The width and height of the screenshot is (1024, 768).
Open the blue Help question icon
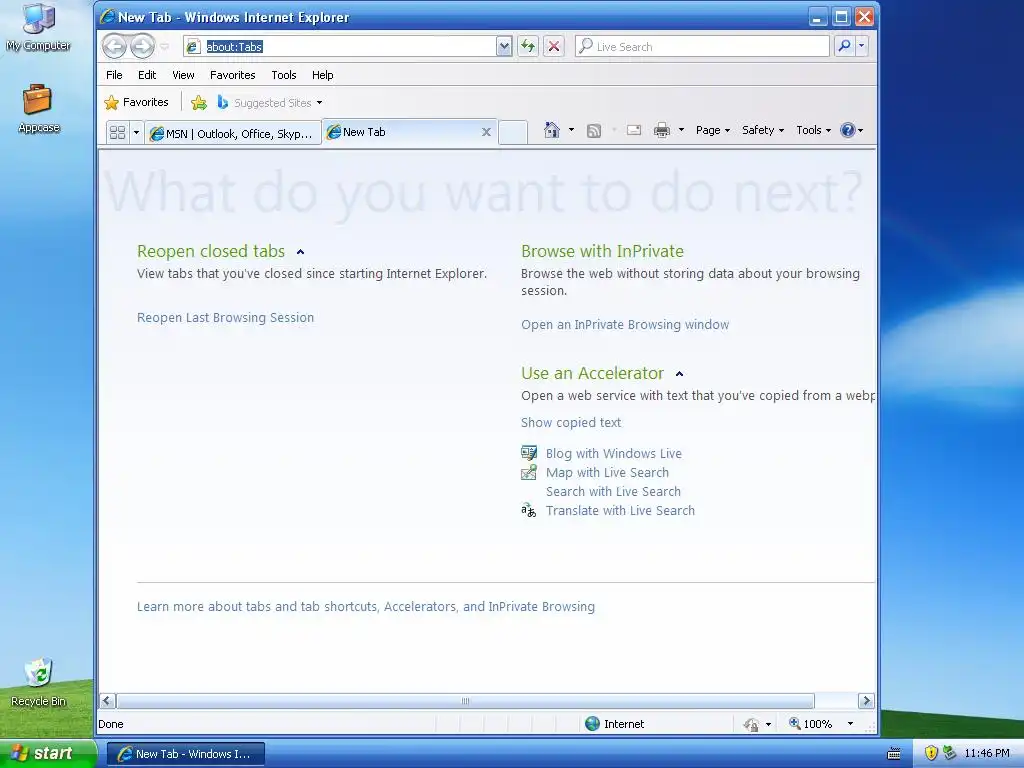pyautogui.click(x=848, y=130)
